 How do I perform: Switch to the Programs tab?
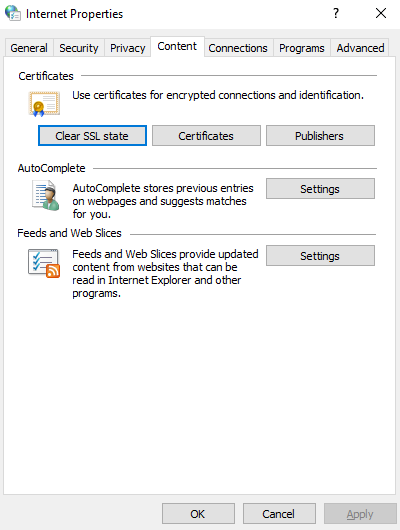pos(302,48)
